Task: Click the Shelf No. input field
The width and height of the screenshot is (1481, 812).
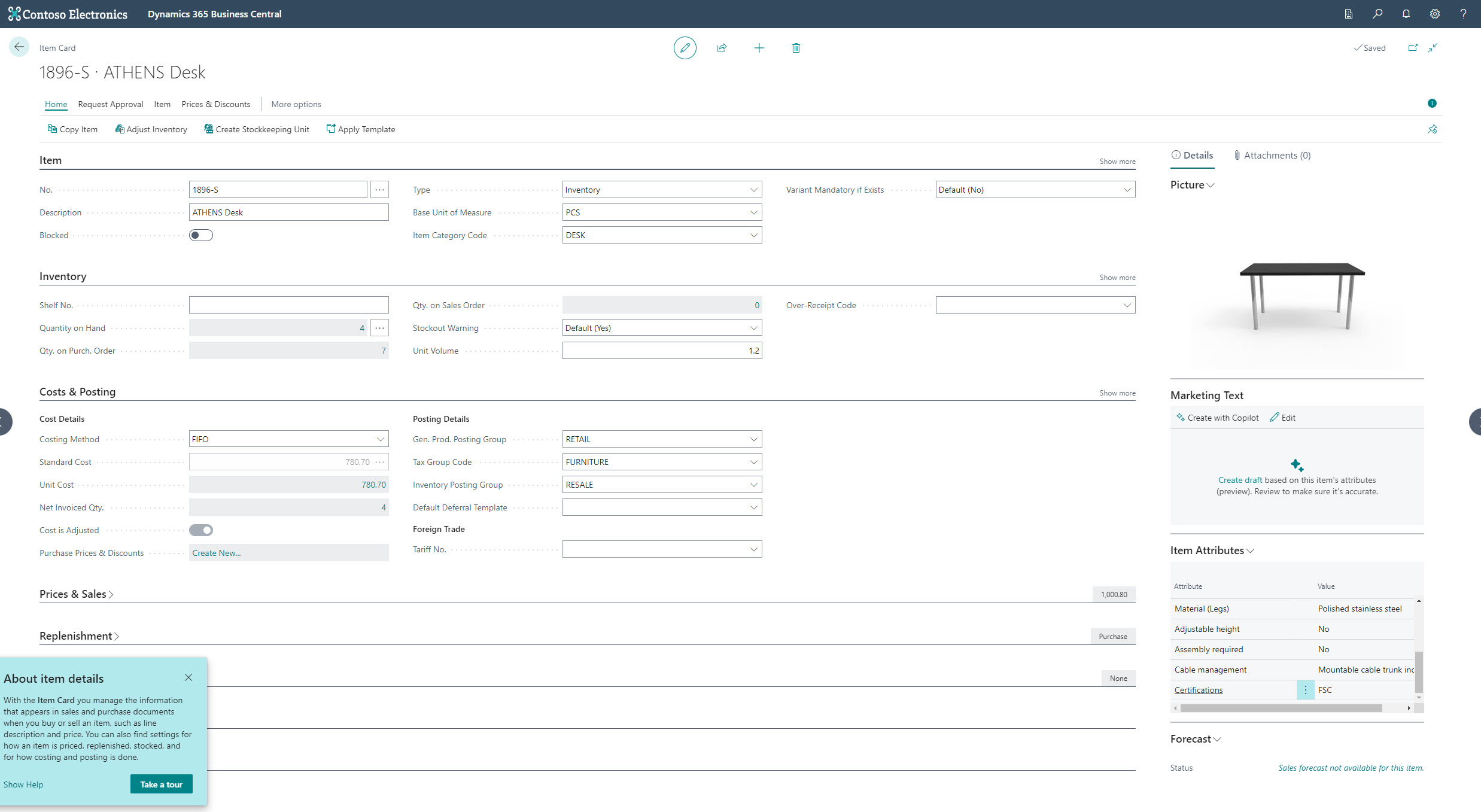Action: click(288, 305)
